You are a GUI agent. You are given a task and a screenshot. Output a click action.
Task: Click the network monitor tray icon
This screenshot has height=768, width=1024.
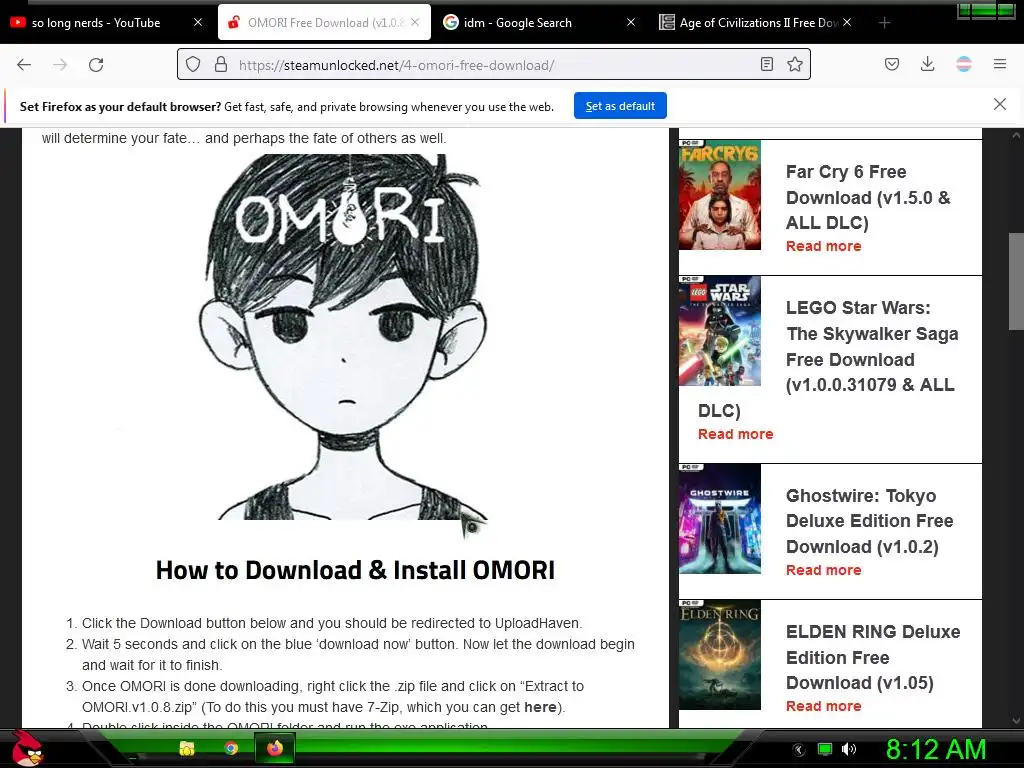825,749
